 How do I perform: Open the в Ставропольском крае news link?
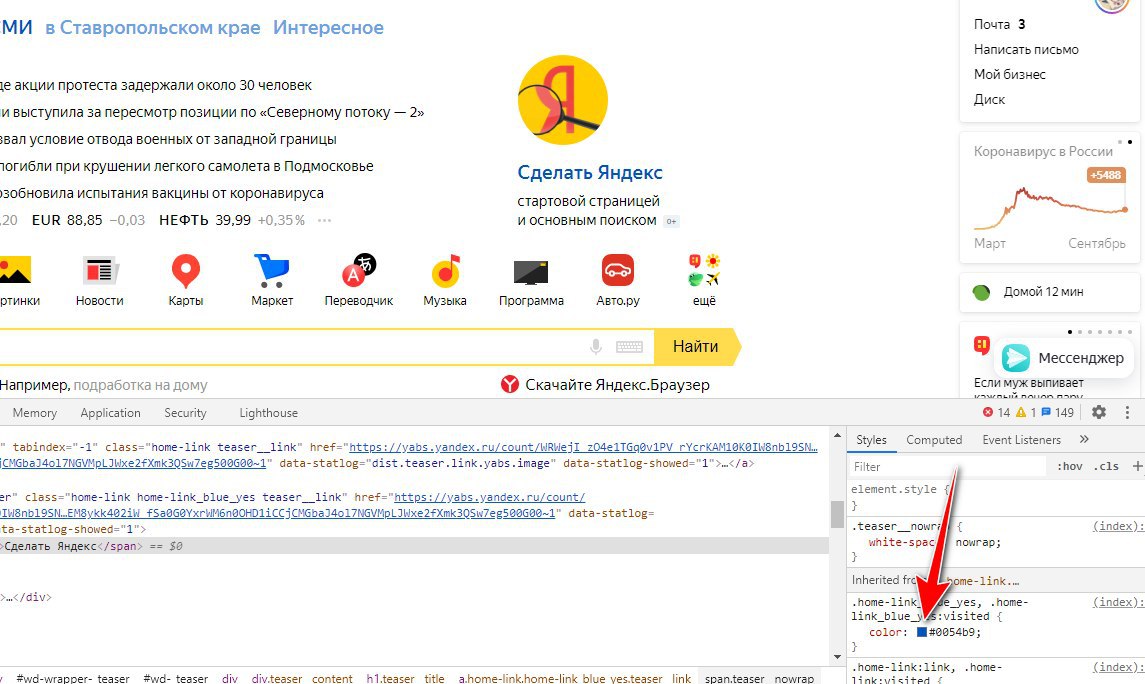tap(153, 28)
